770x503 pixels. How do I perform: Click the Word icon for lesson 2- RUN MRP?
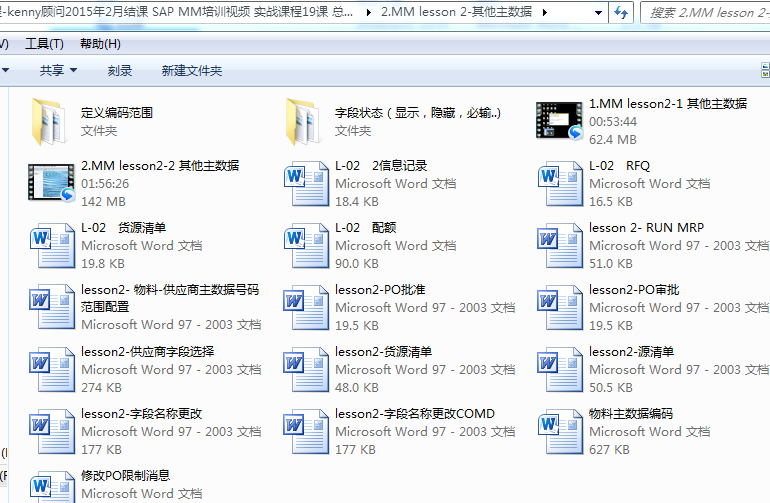click(560, 245)
